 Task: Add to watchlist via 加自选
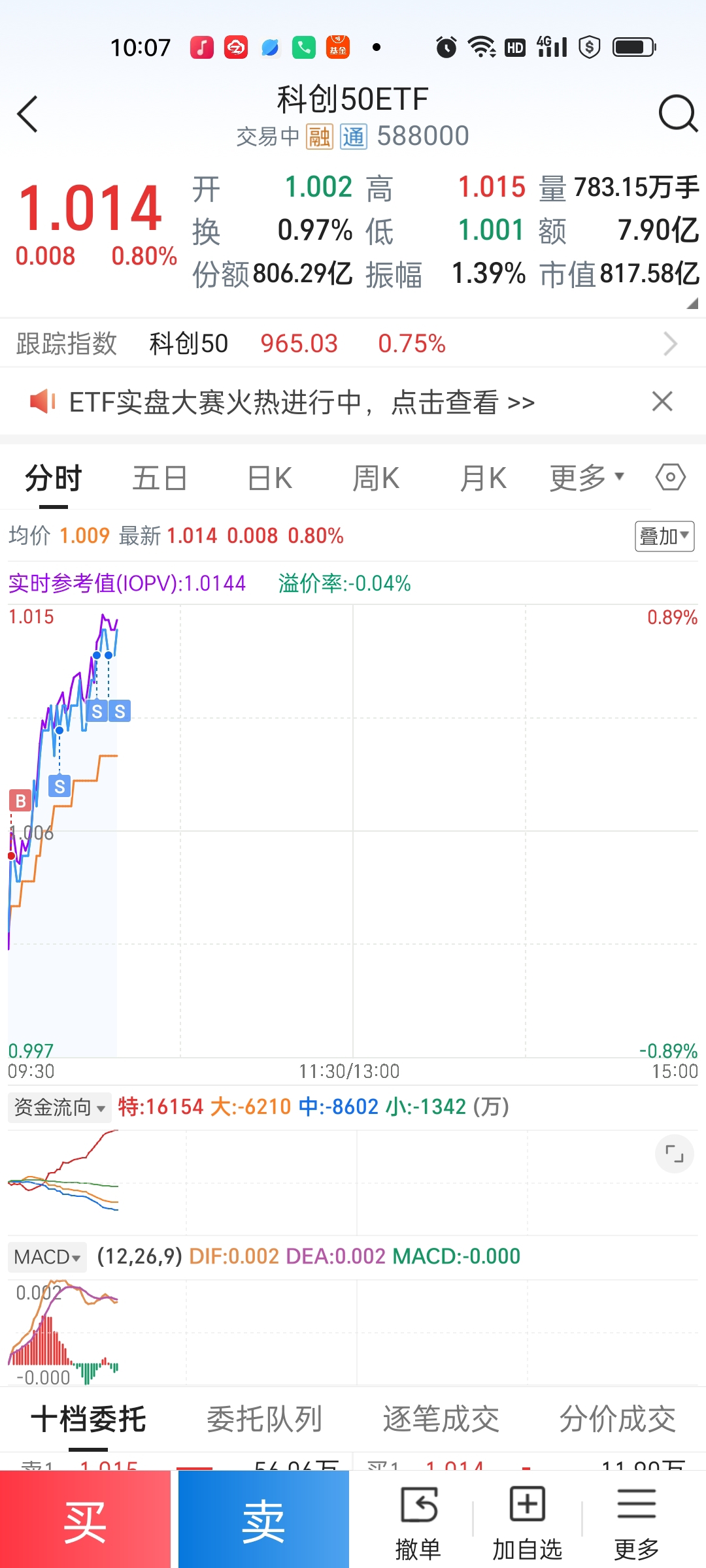coord(527,1523)
